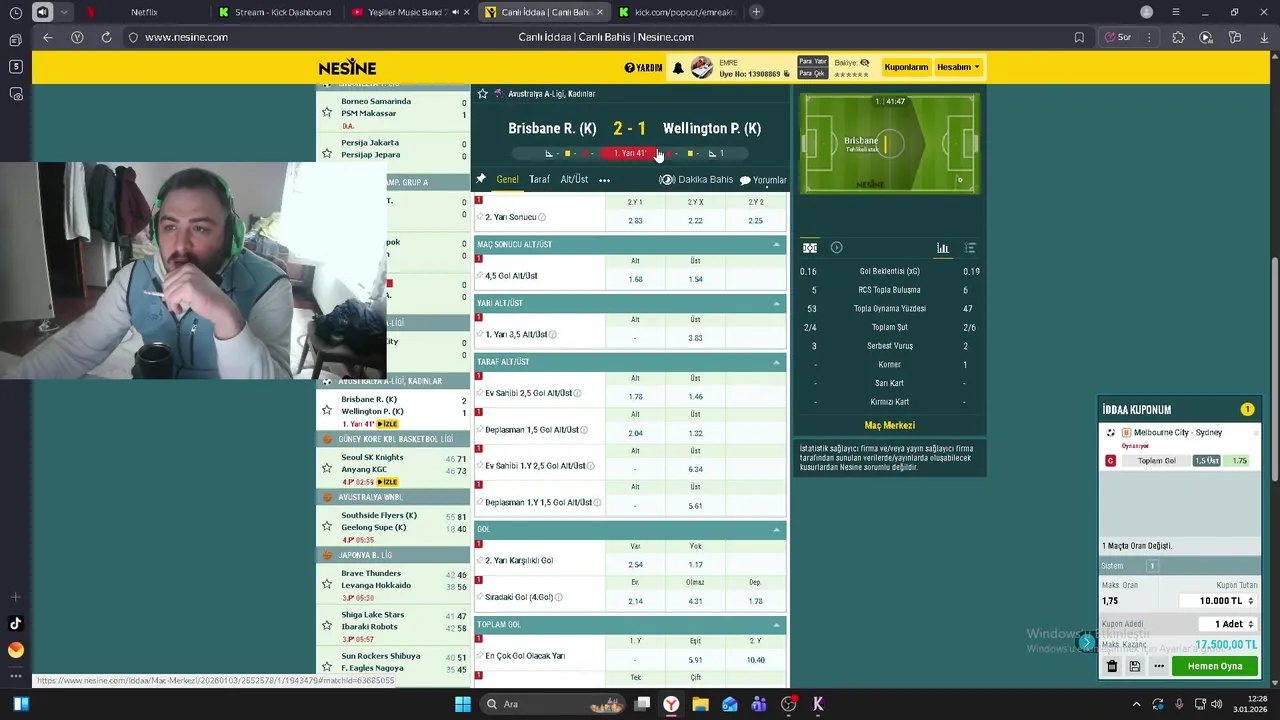This screenshot has width=1280, height=720.
Task: Collapse YARI ALT/ÜST section
Action: 776,303
